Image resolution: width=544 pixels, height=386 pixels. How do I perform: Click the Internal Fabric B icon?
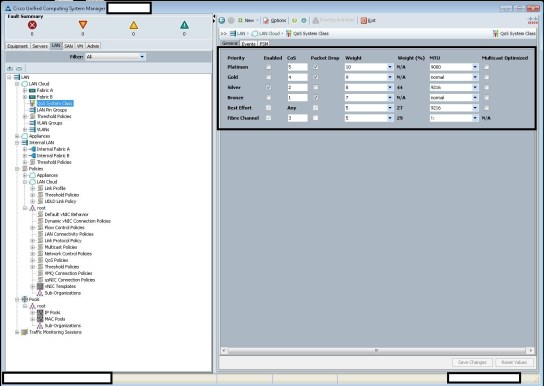33,156
